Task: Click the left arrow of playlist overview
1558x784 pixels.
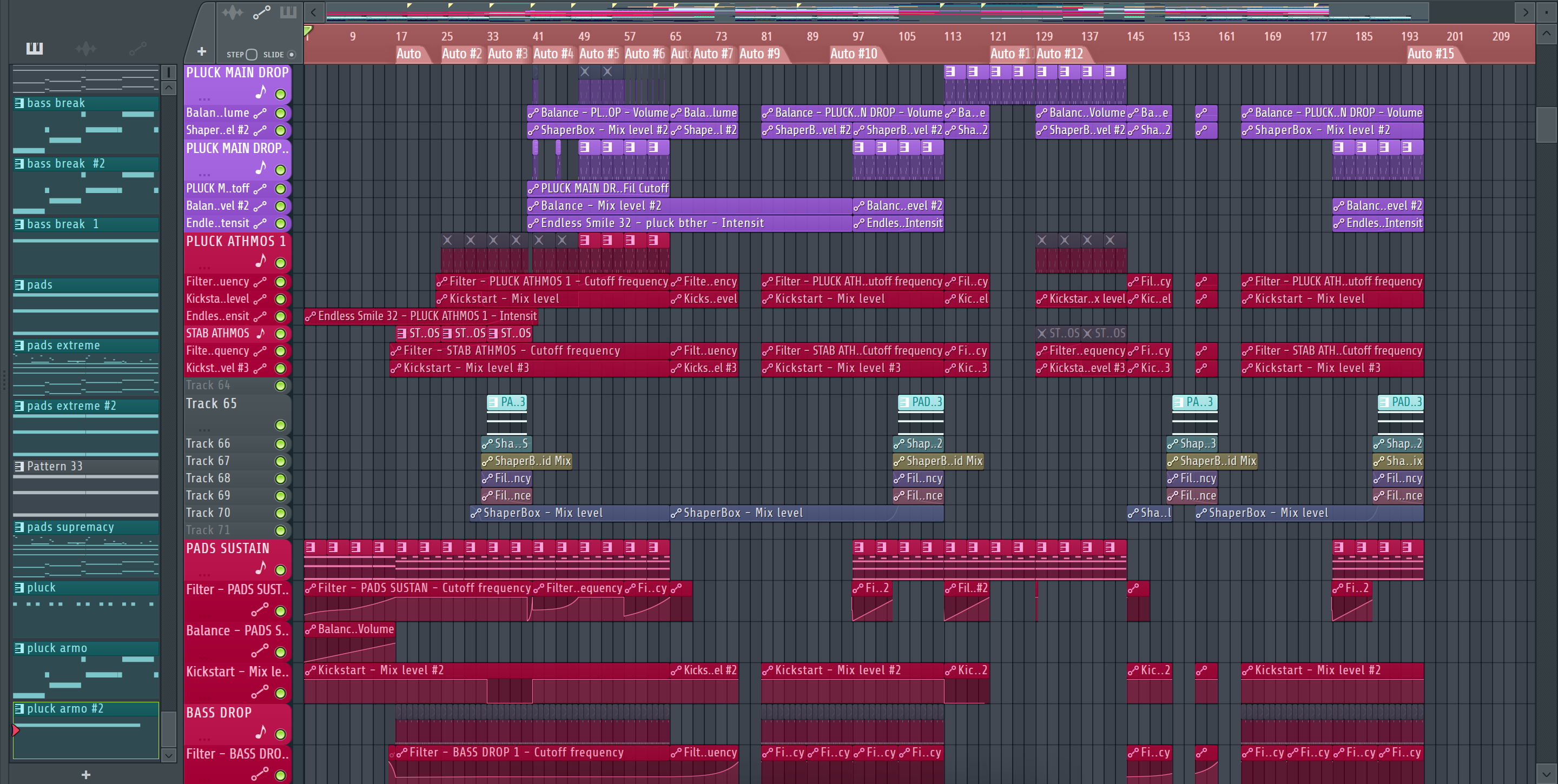Action: click(313, 11)
